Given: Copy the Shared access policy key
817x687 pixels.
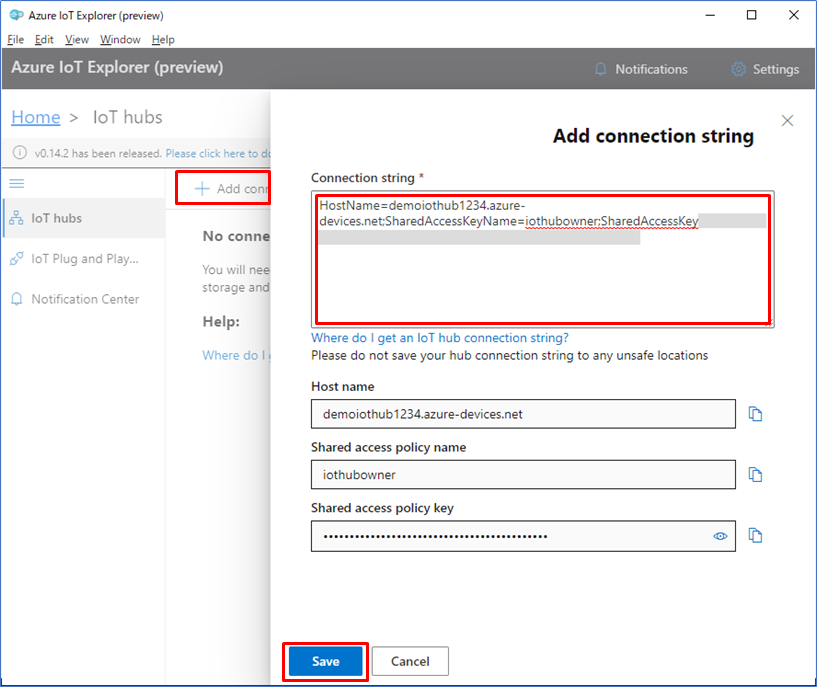Looking at the screenshot, I should (x=756, y=535).
